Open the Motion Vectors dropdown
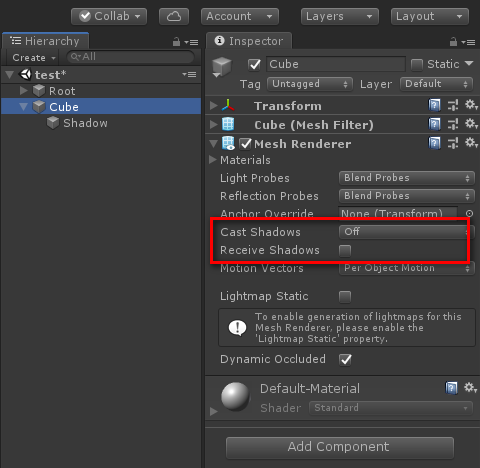The width and height of the screenshot is (480, 468). 407,268
